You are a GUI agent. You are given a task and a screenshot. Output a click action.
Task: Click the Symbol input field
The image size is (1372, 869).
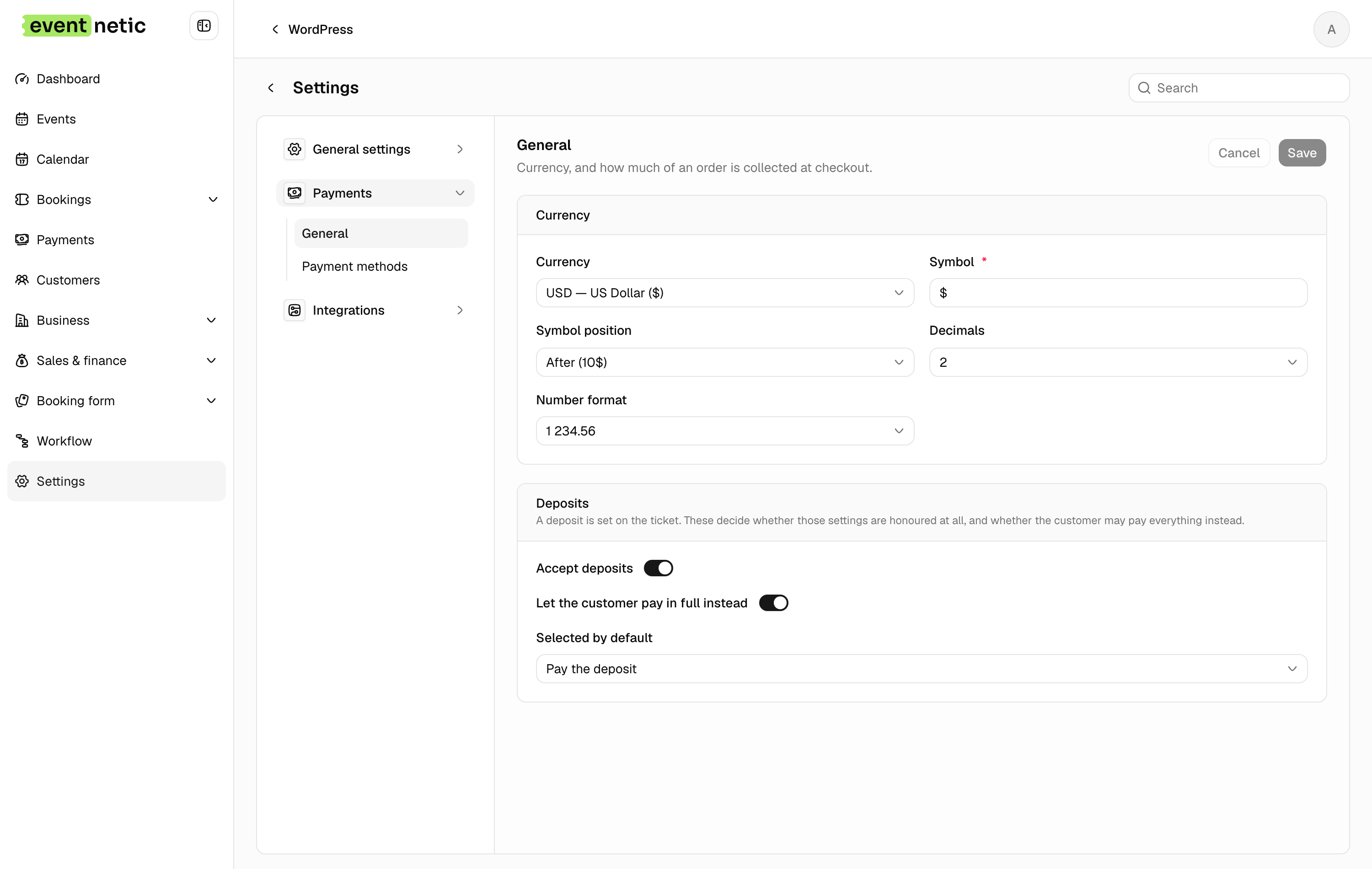click(1118, 293)
